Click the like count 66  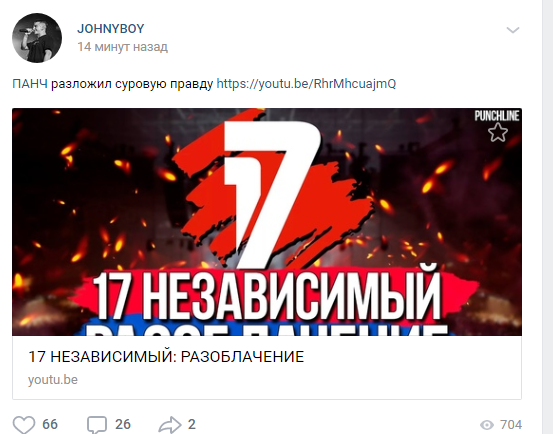click(x=50, y=424)
